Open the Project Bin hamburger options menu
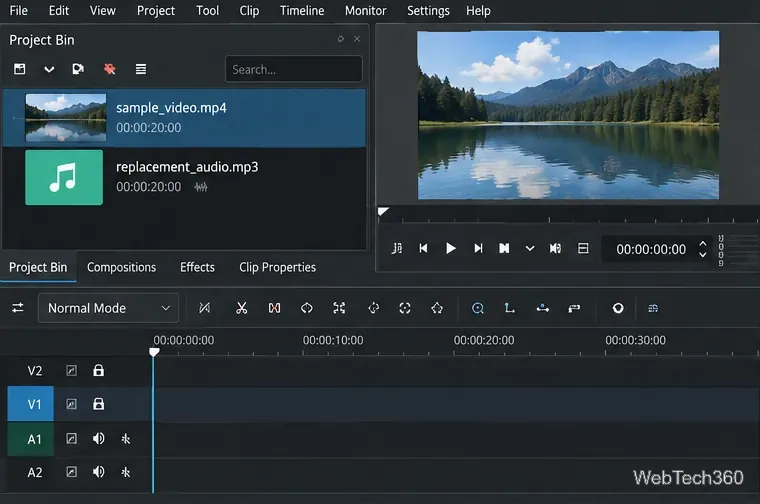Screen dimensions: 760x504 (141, 69)
